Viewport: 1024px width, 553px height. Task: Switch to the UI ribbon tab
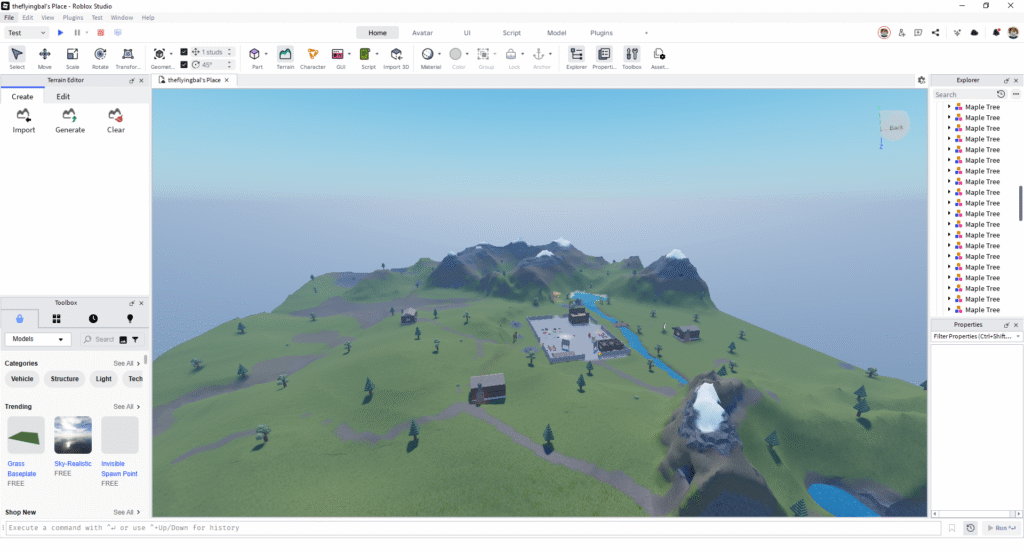coord(467,33)
